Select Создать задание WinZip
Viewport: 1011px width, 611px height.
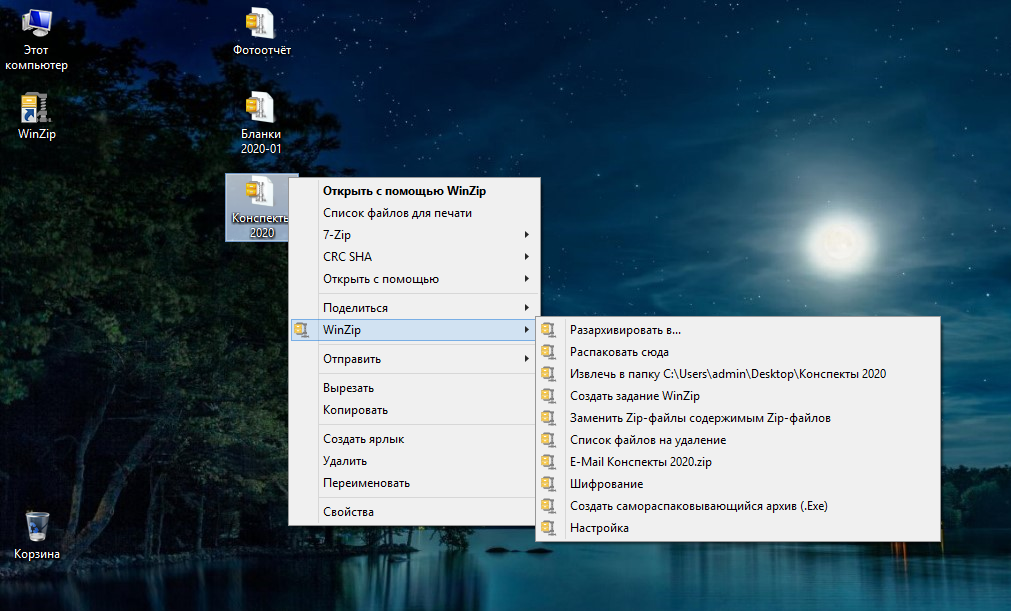click(x=738, y=396)
